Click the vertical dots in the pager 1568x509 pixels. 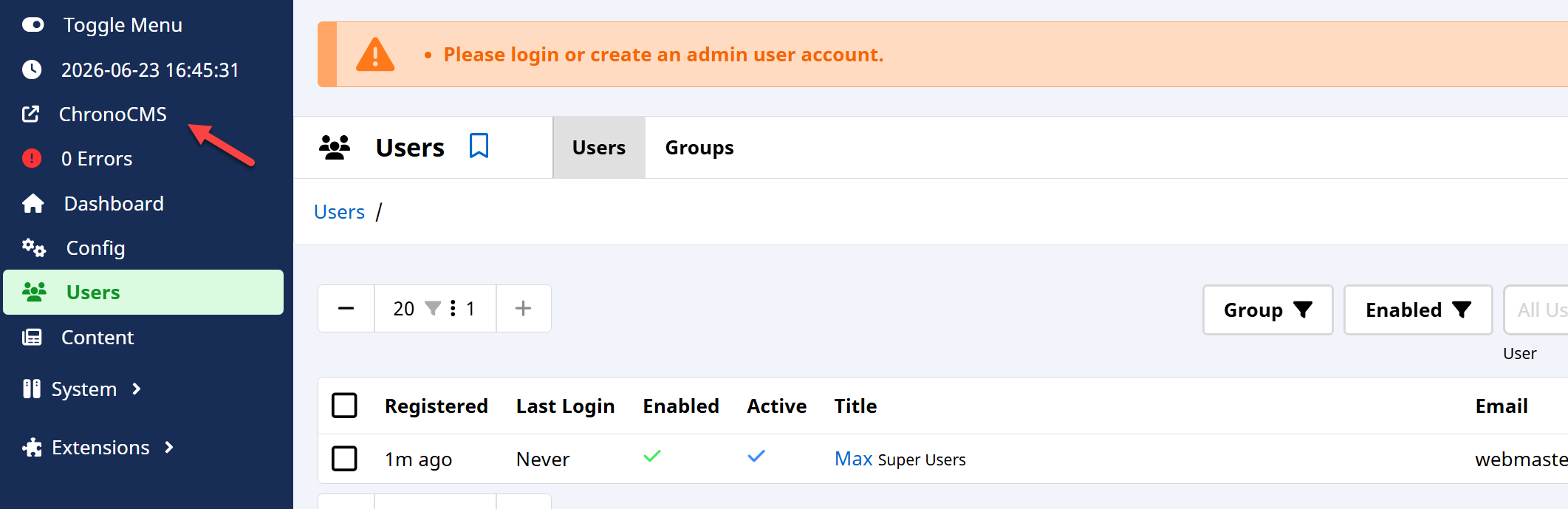click(453, 308)
